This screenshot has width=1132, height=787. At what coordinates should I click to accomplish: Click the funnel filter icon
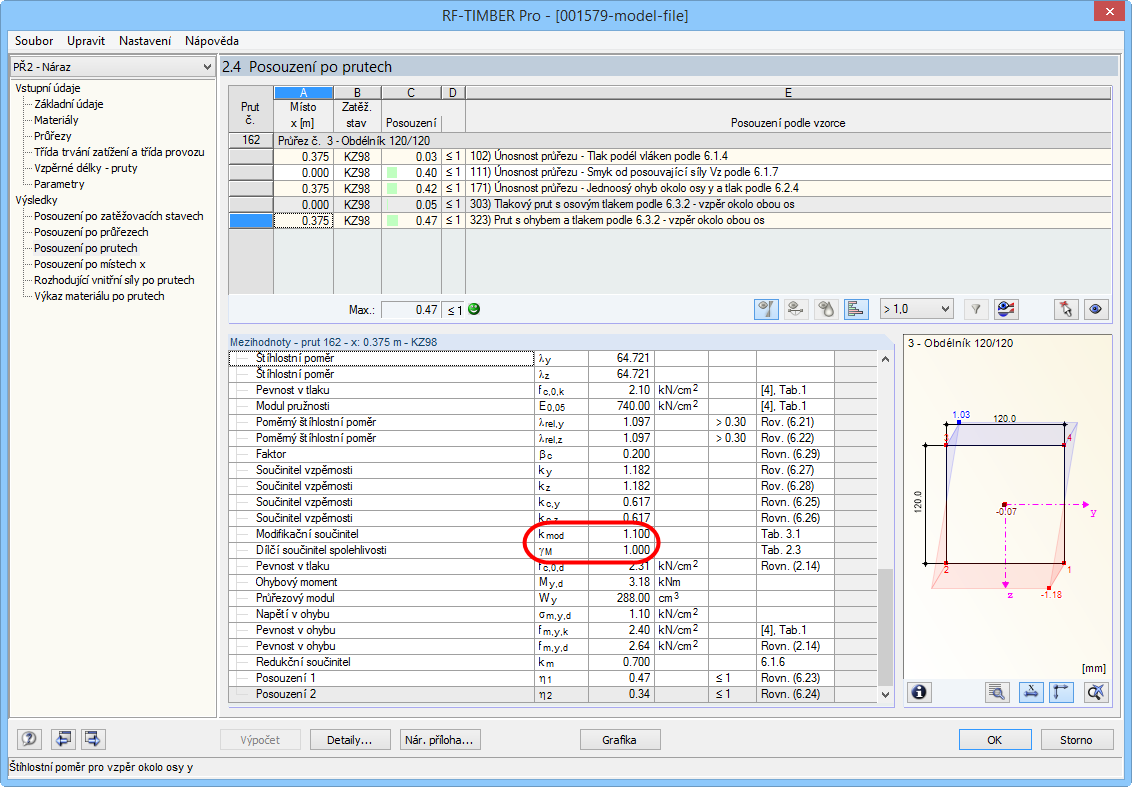click(975, 309)
